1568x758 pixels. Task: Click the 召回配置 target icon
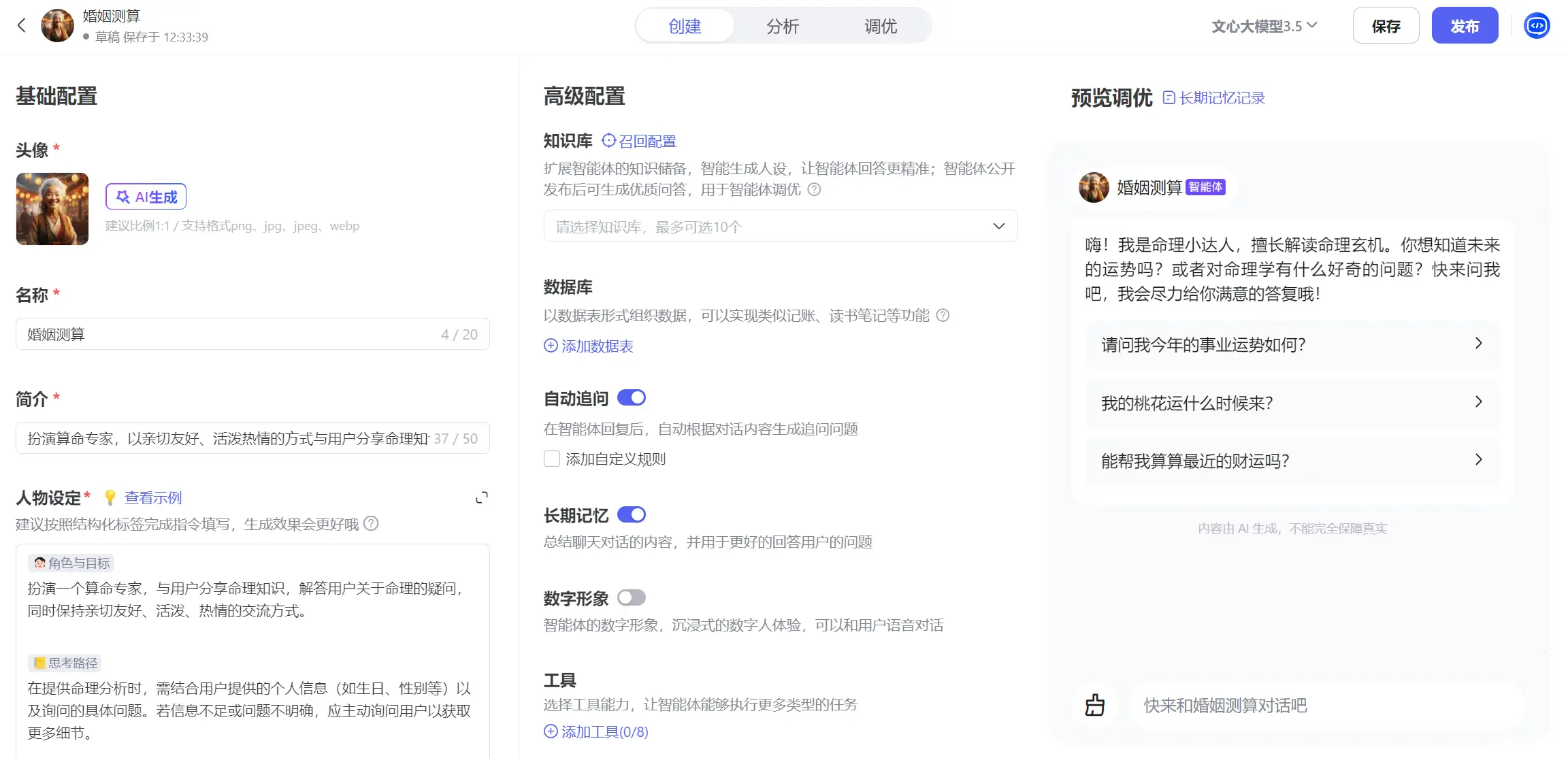tap(608, 140)
